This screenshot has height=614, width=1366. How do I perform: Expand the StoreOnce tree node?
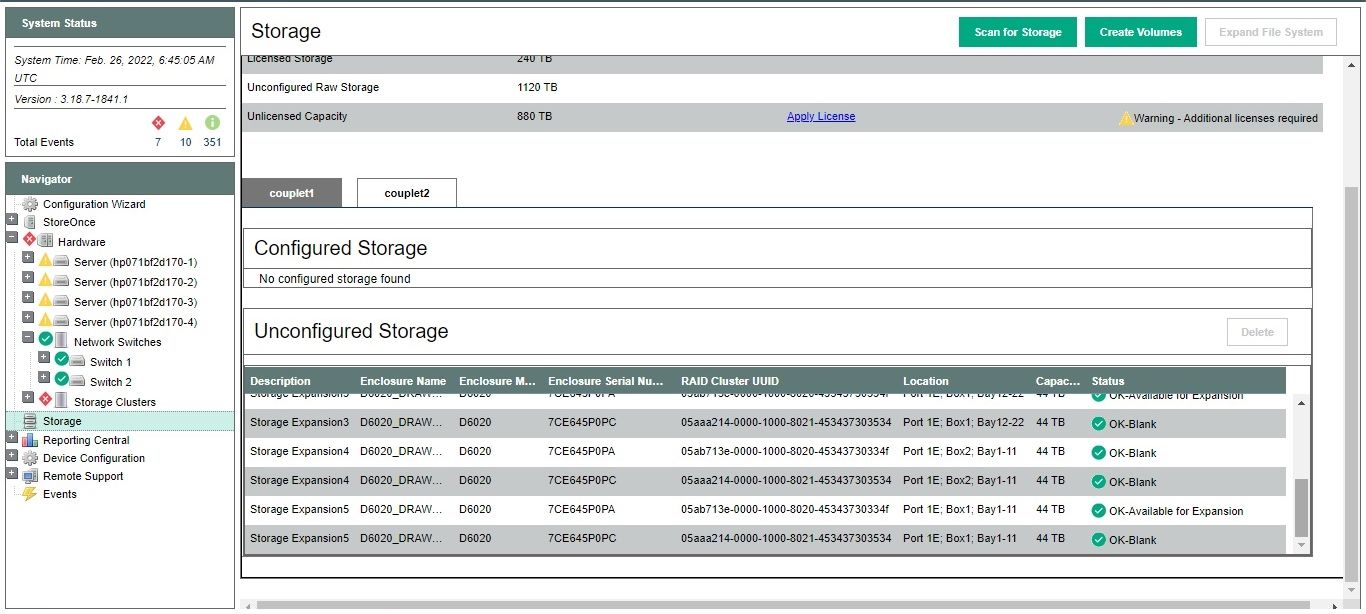[x=12, y=220]
